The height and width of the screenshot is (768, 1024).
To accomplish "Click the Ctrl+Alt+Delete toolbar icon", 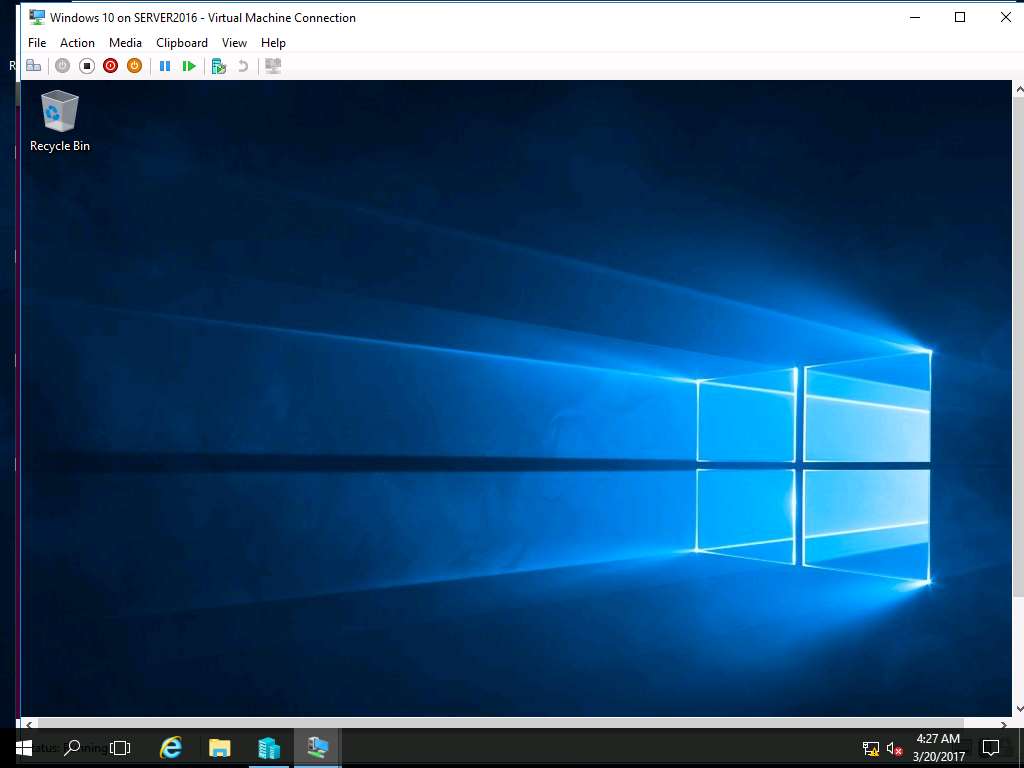I will (33, 66).
